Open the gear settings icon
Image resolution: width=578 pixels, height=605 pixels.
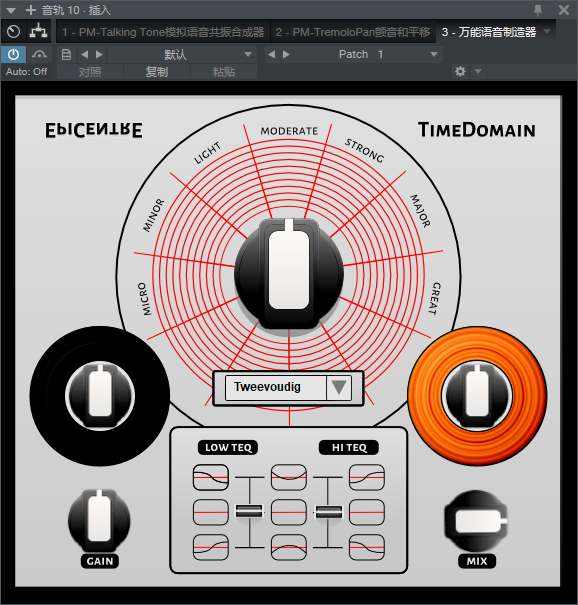click(x=460, y=71)
